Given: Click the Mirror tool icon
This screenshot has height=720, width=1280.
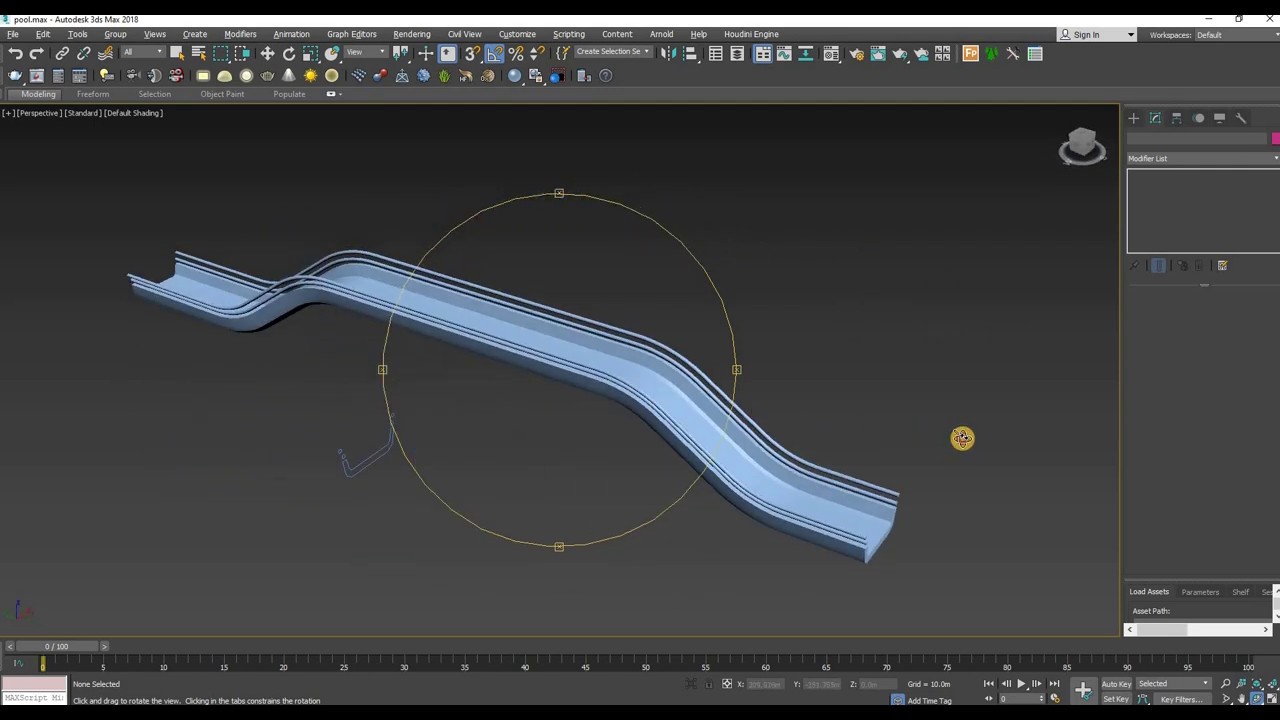Looking at the screenshot, I should (x=668, y=54).
